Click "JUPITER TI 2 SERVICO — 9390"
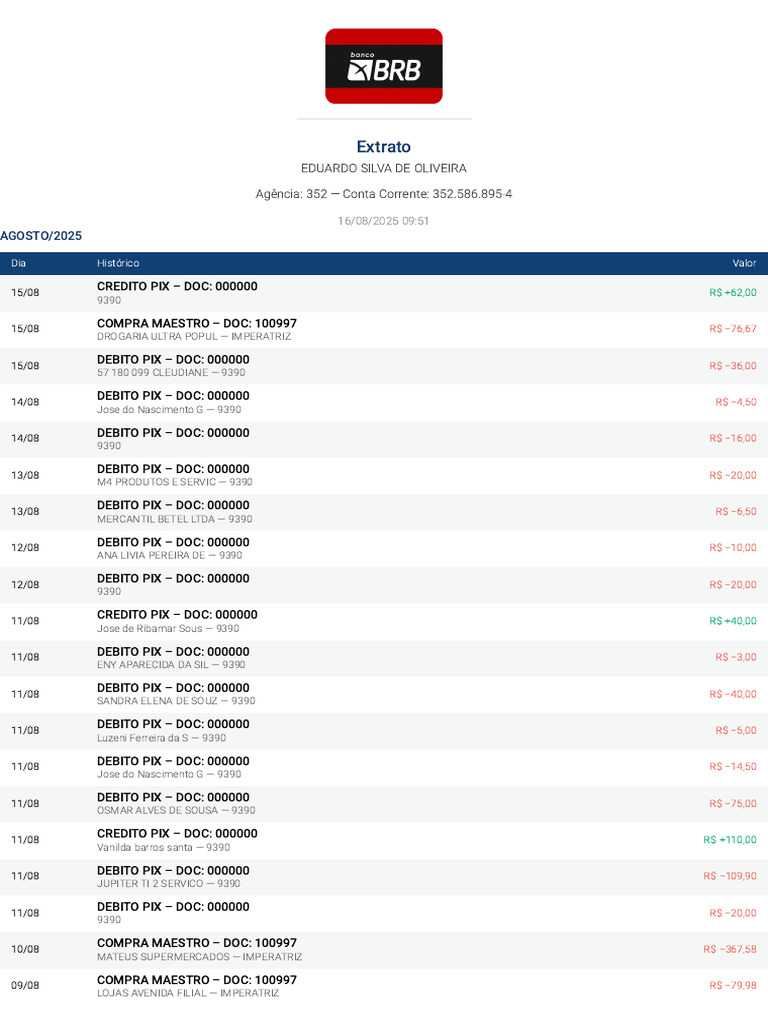Image resolution: width=768 pixels, height=1024 pixels. (168, 884)
